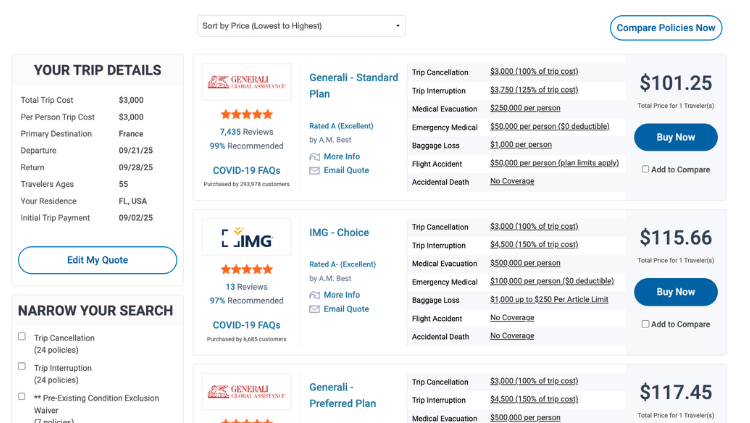
Task: Enable the Trip Interruption filter checkbox
Action: pos(22,366)
